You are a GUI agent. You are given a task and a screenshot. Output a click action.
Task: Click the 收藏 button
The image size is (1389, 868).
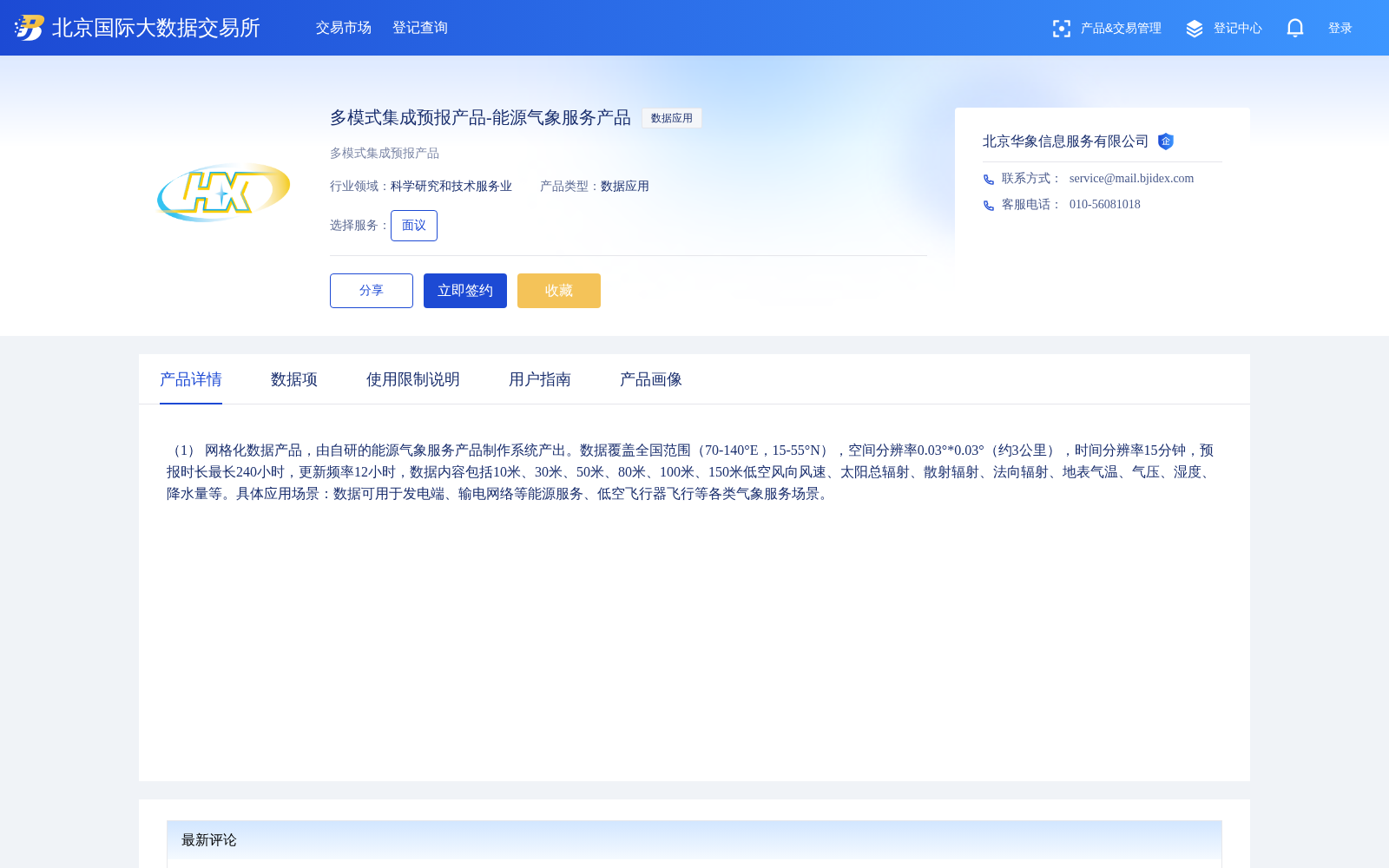pyautogui.click(x=559, y=291)
